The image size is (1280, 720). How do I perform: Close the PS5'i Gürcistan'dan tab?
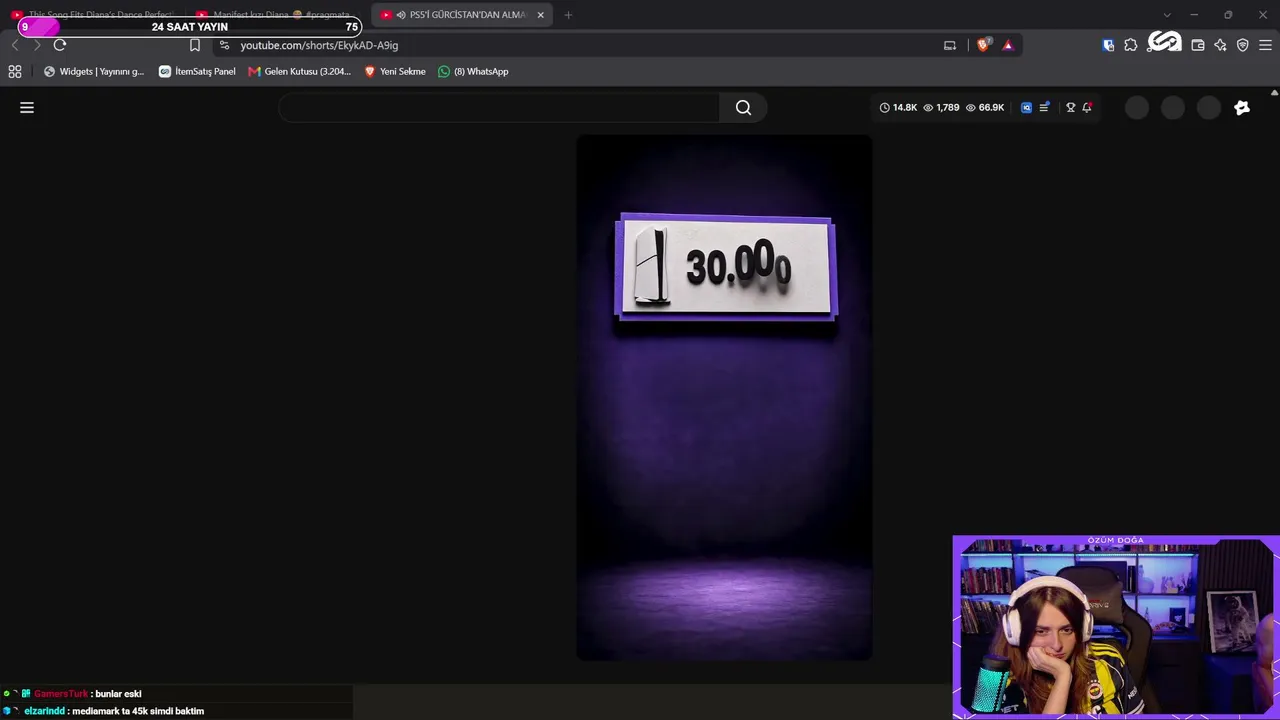540,15
